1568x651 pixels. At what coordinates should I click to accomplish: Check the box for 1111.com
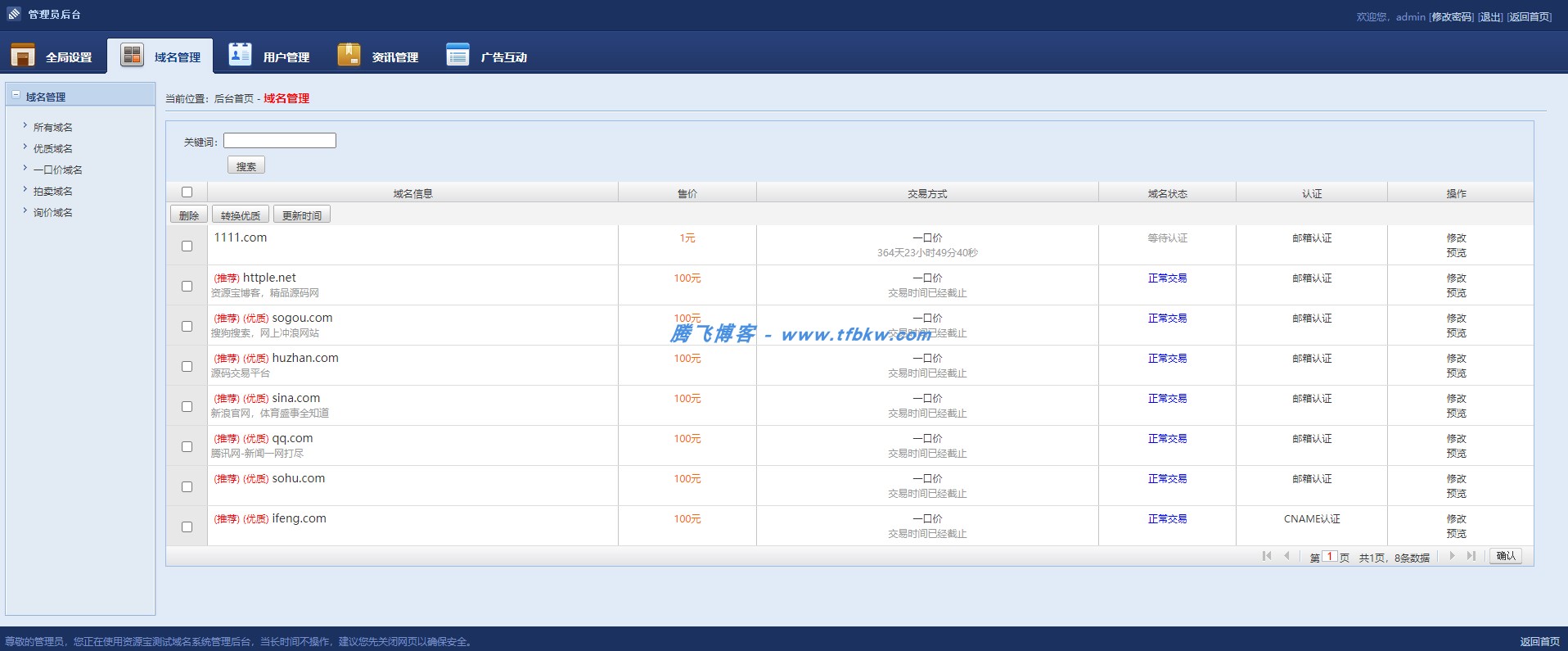(187, 246)
